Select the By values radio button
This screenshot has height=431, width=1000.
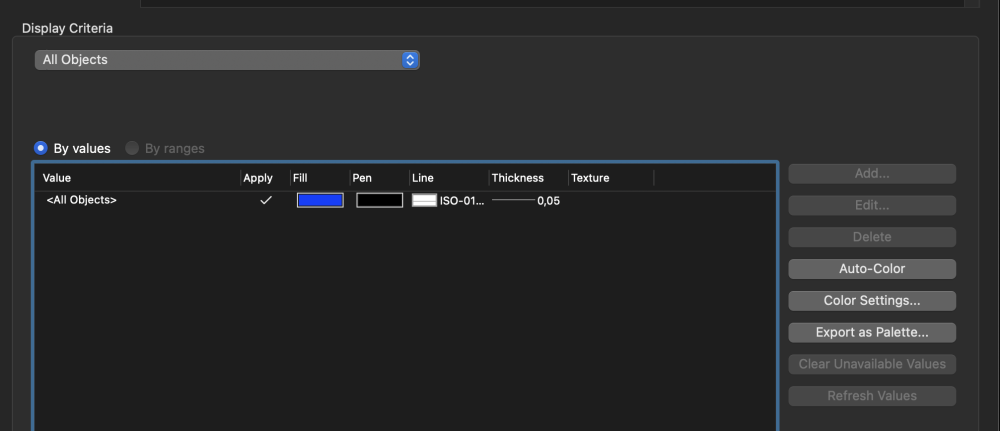41,148
